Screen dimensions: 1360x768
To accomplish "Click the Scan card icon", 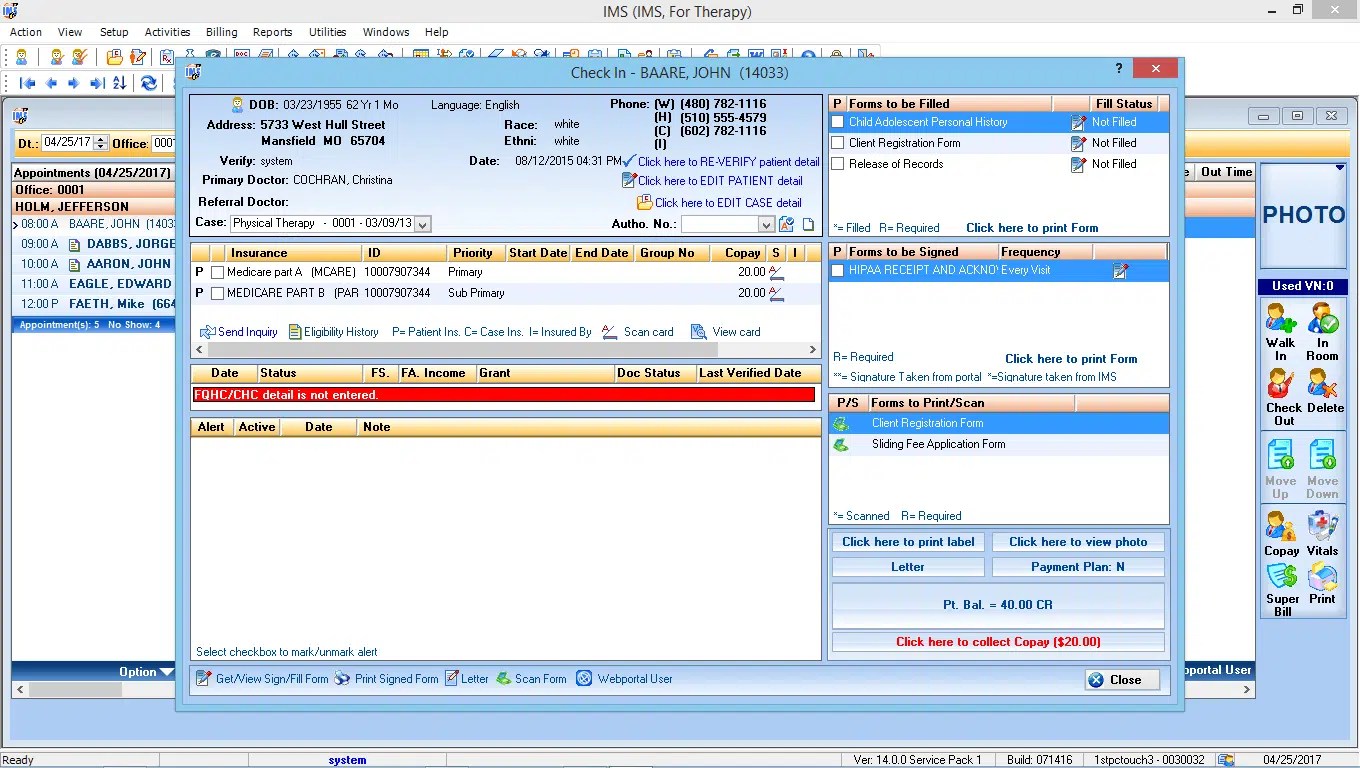I will pos(640,331).
